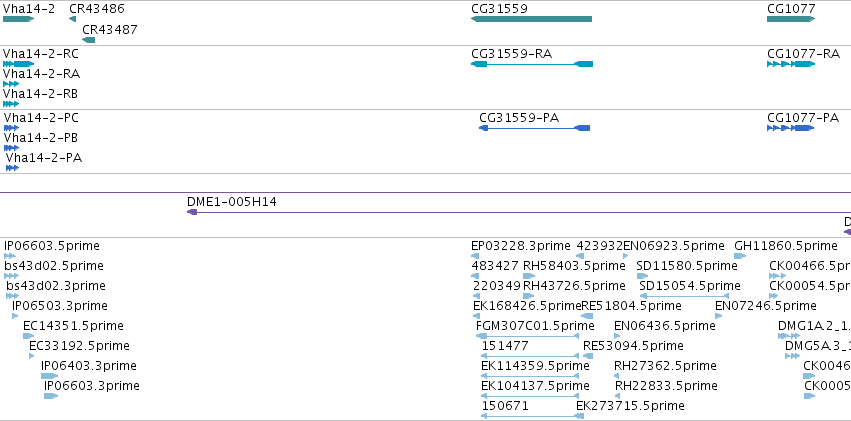Click the EK168426.5prime EST label
Image resolution: width=851 pixels, height=421 pixels.
(x=528, y=305)
